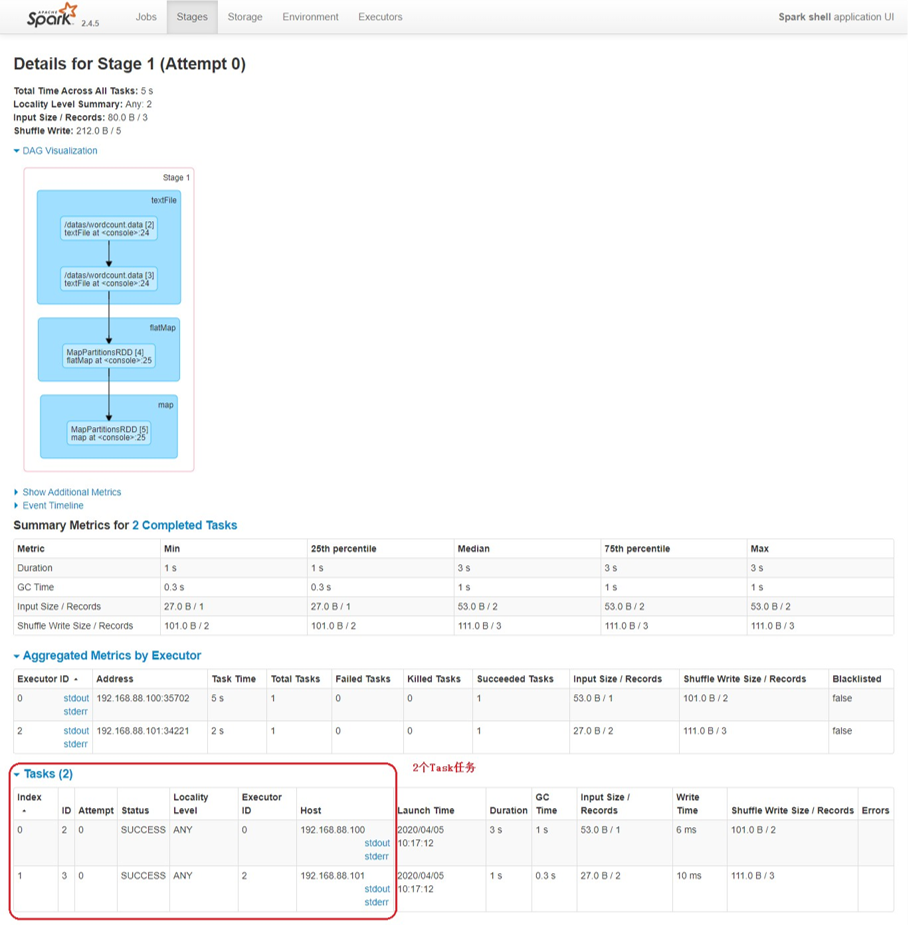Click the wordcount.data [3] textFile node

point(109,279)
